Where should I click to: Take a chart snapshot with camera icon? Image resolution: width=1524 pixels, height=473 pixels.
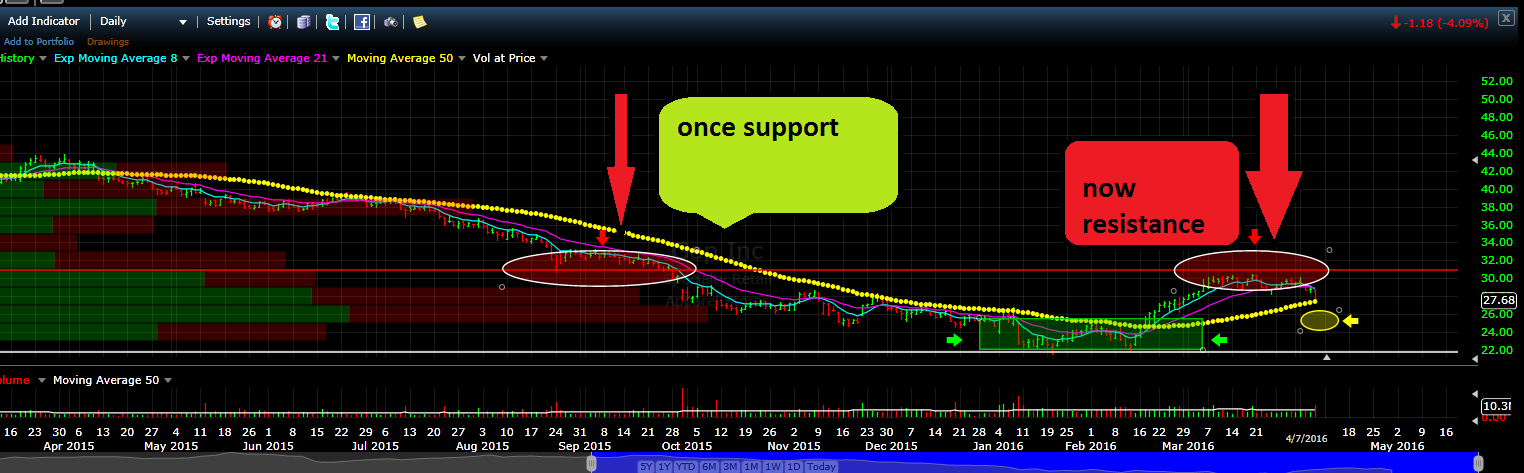click(x=391, y=21)
